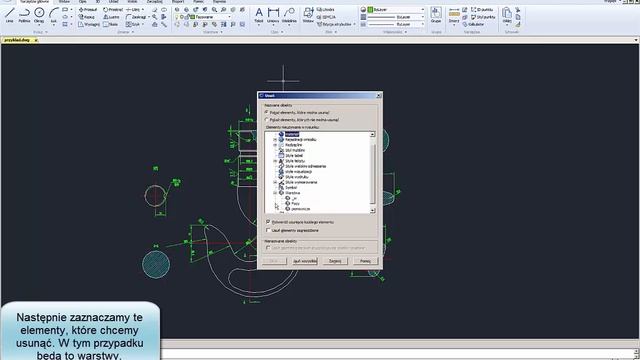Select the Linia (line) drawing tool
This screenshot has height=360, width=640.
(x=9, y=16)
